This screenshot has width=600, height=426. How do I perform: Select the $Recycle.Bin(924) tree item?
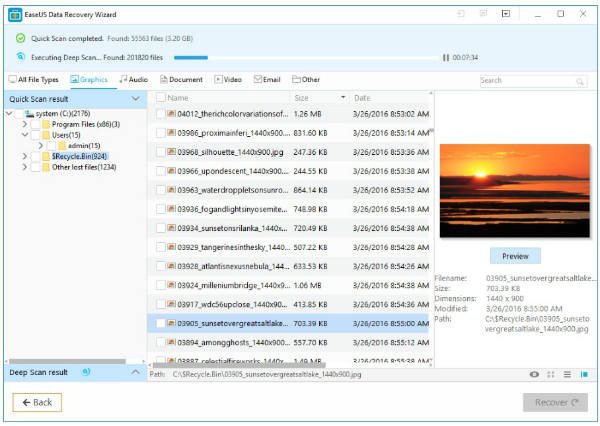(x=80, y=156)
